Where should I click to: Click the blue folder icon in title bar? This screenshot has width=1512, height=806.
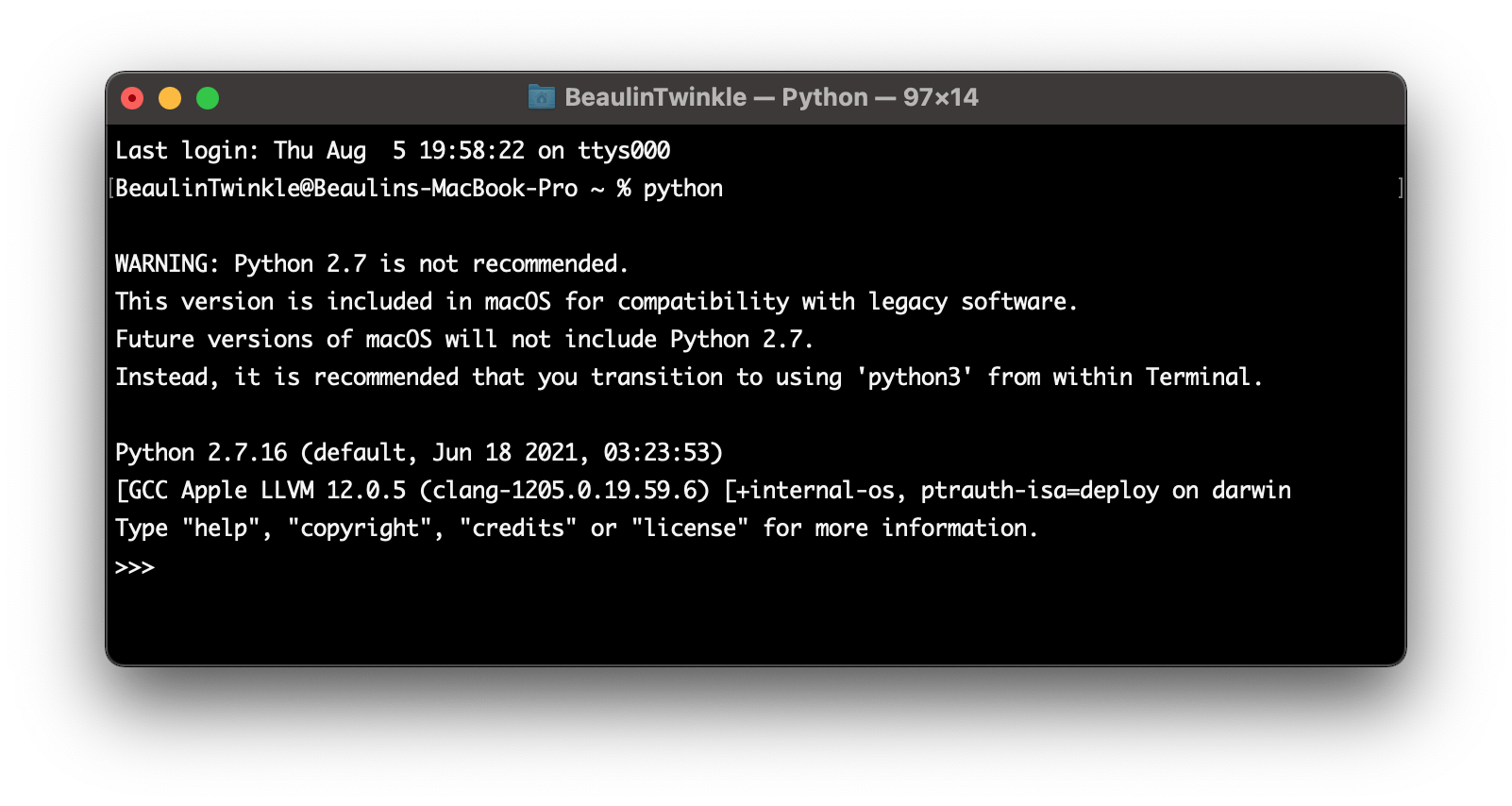click(x=543, y=96)
